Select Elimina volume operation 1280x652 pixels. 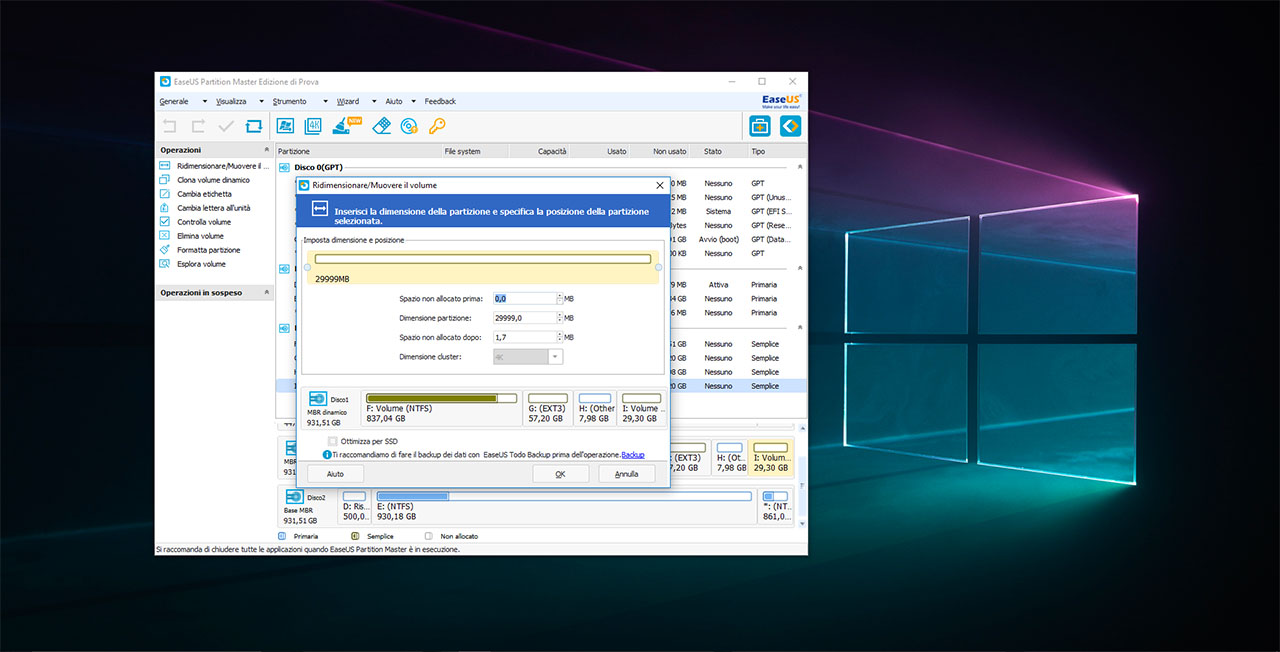[192, 236]
